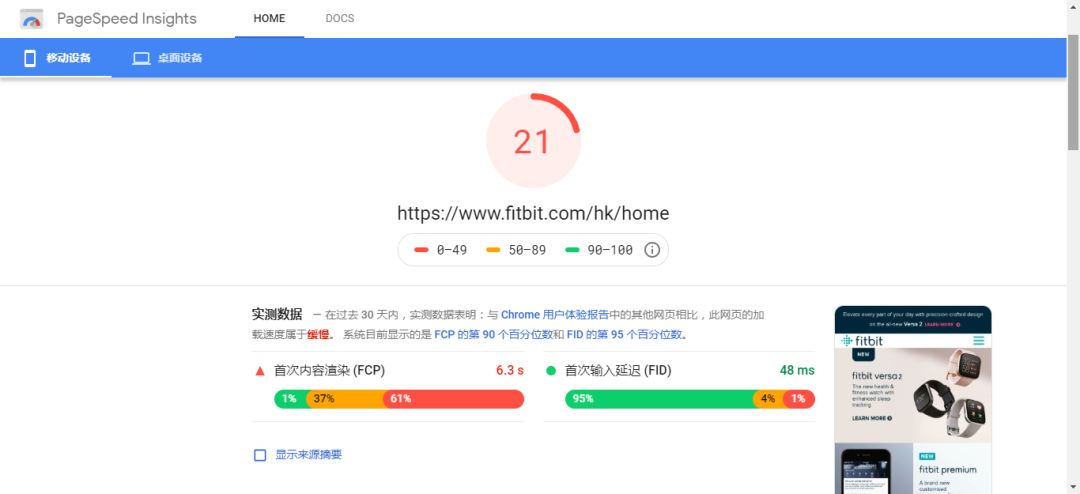
Task: Open the FID 的第 95 个百分位数 link
Action: click(x=624, y=335)
